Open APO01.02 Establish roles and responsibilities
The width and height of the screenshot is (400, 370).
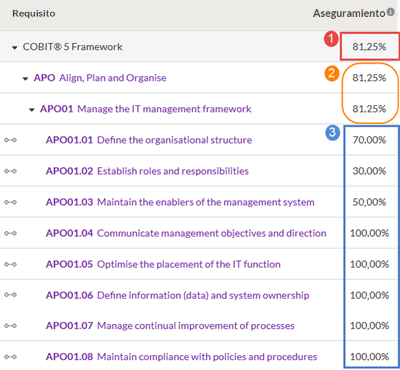tap(147, 171)
